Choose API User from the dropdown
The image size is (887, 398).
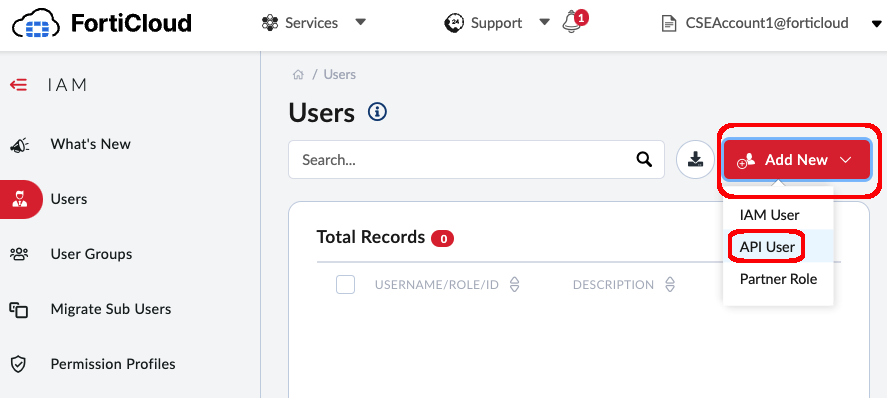point(767,246)
